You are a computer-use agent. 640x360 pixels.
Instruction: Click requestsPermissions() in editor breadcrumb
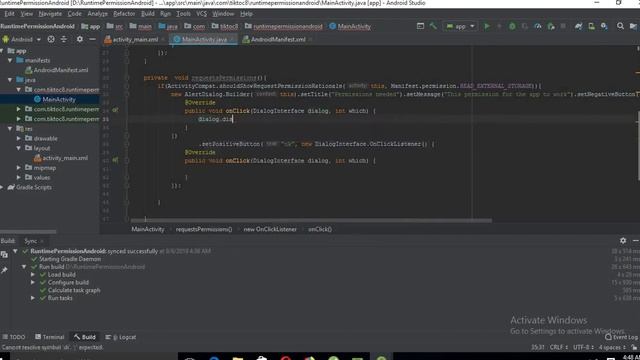click(x=204, y=229)
